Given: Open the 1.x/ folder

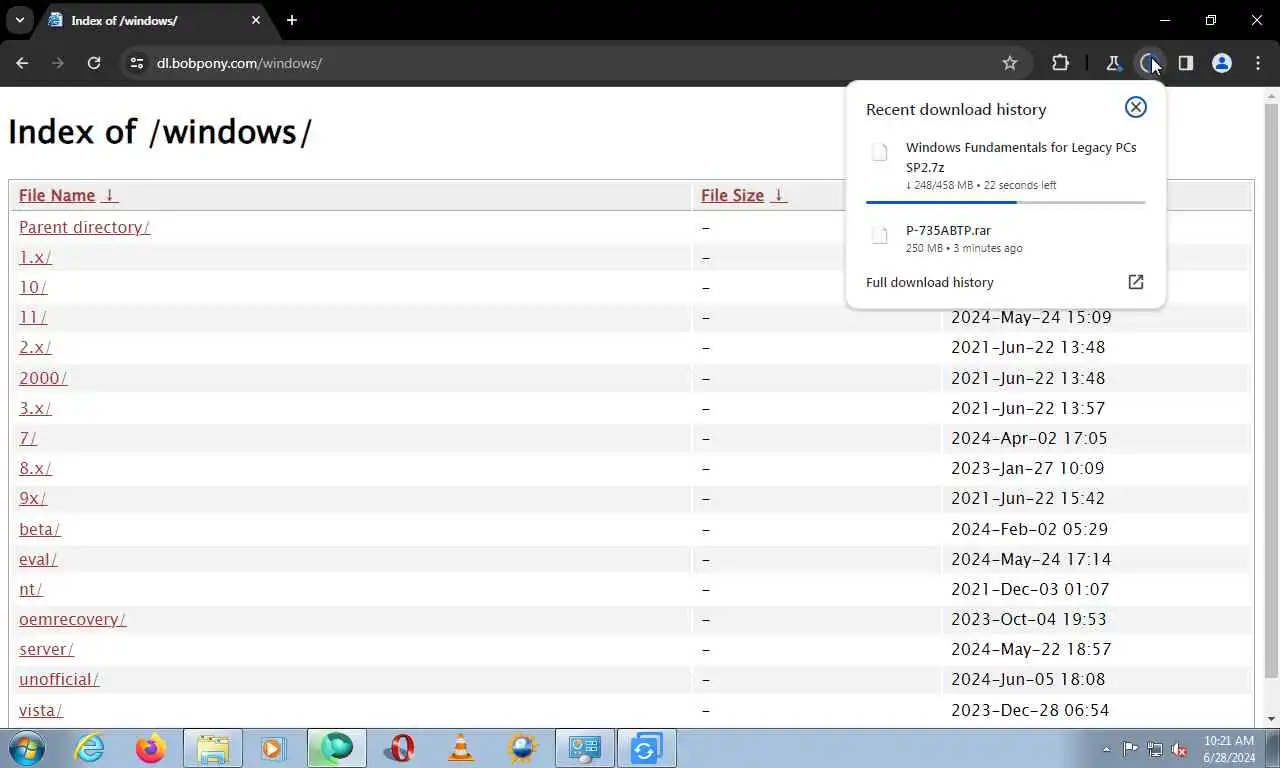Looking at the screenshot, I should (x=35, y=257).
